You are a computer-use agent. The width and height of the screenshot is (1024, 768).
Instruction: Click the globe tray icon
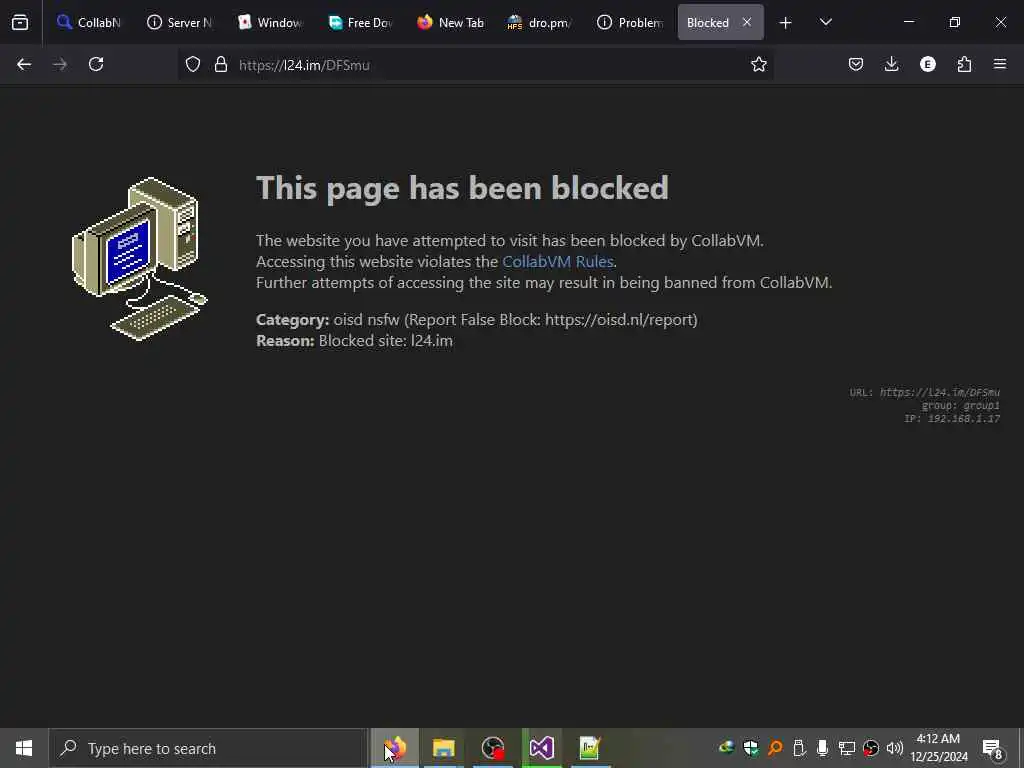pos(726,748)
